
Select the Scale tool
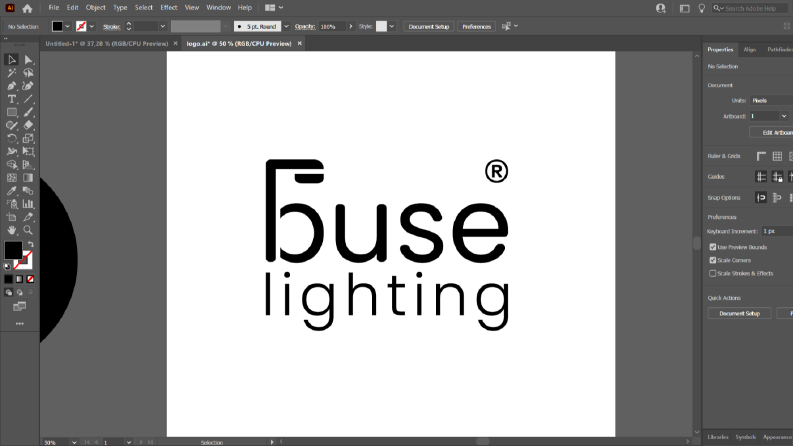click(28, 139)
